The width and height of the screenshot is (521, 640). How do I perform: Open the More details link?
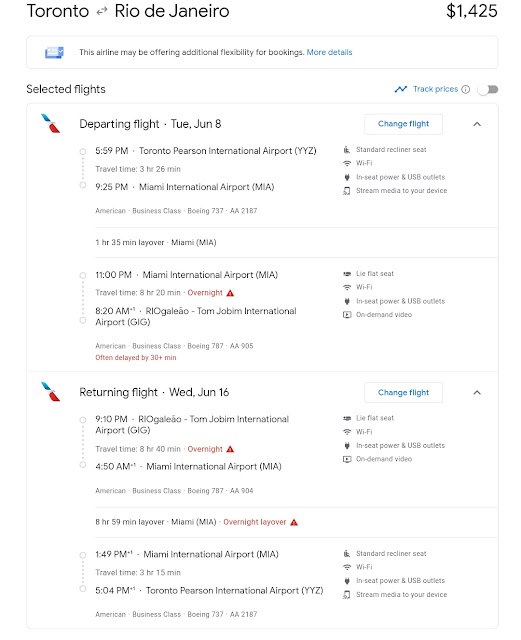point(329,52)
